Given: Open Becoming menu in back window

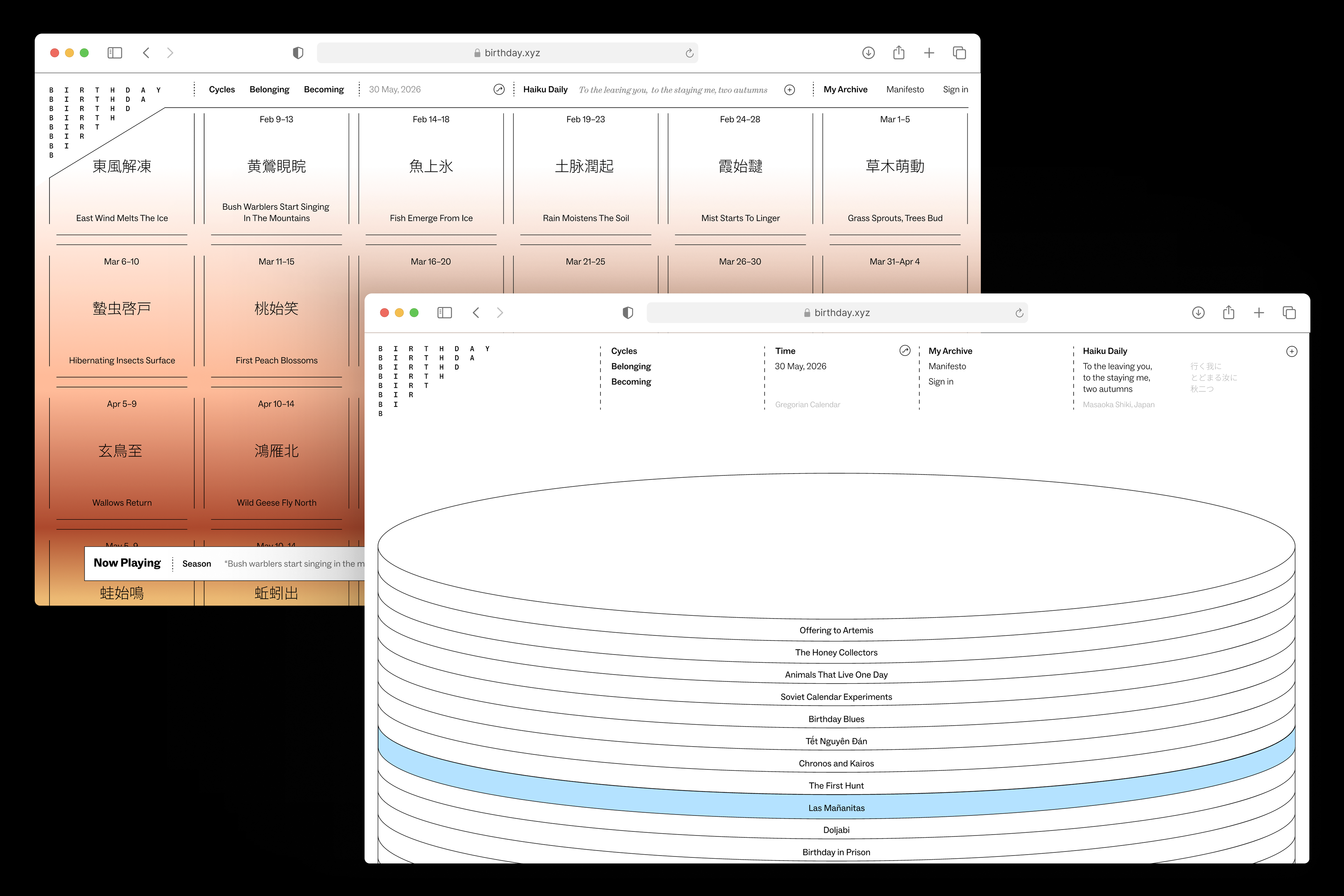Looking at the screenshot, I should click(324, 89).
